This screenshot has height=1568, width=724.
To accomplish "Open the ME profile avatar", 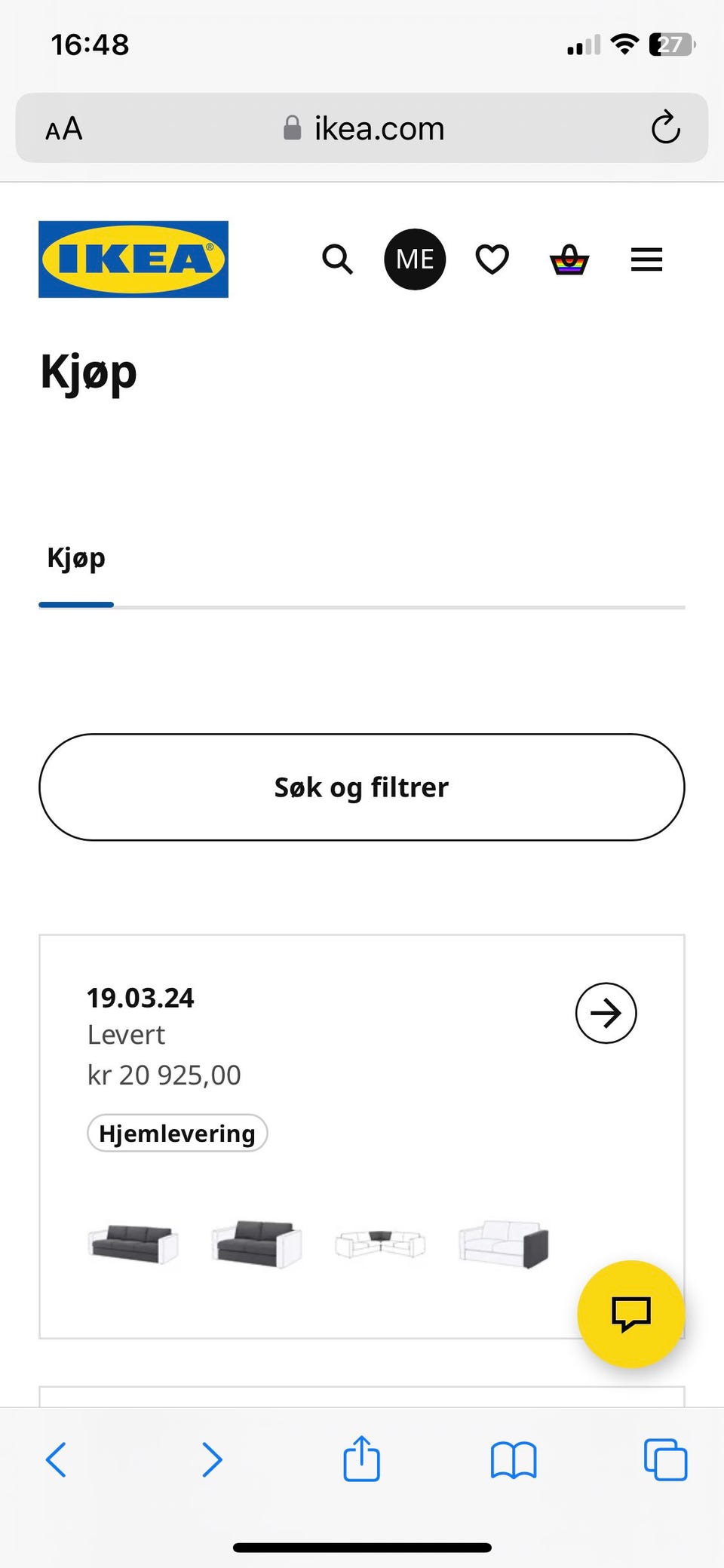I will pos(415,259).
